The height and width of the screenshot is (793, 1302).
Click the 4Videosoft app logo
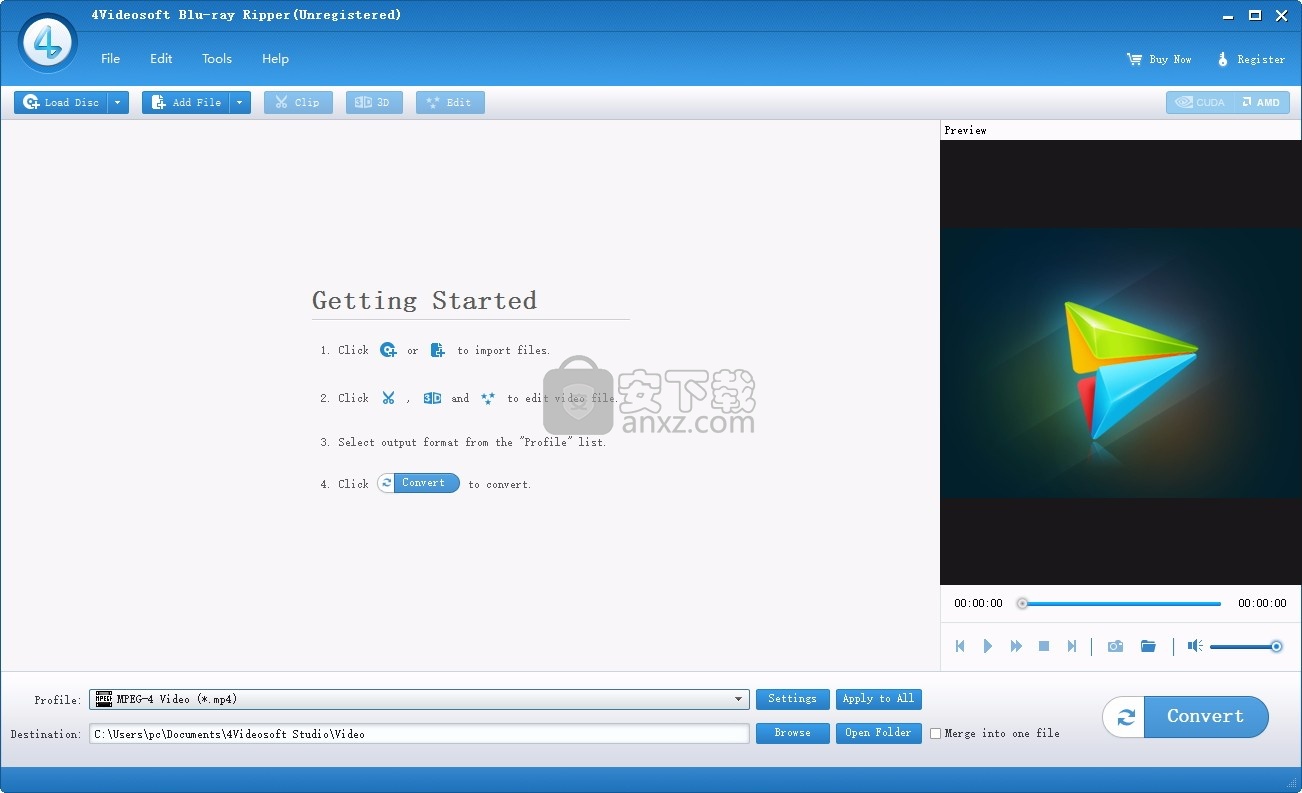point(47,43)
